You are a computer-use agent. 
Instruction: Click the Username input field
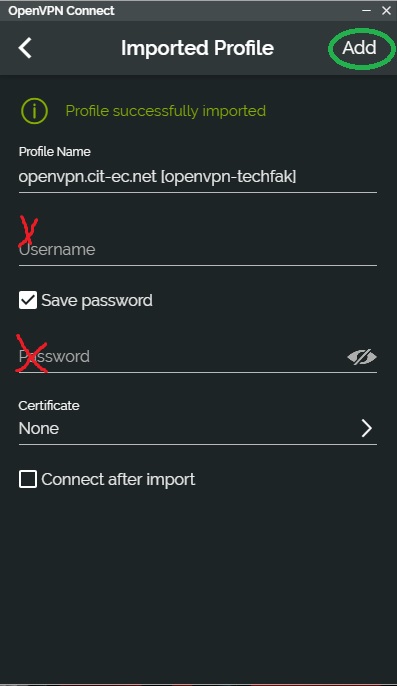pyautogui.click(x=197, y=250)
